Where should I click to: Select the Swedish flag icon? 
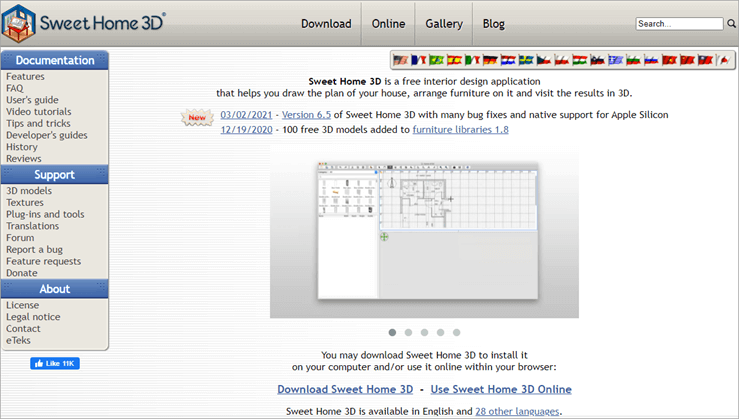pos(526,60)
